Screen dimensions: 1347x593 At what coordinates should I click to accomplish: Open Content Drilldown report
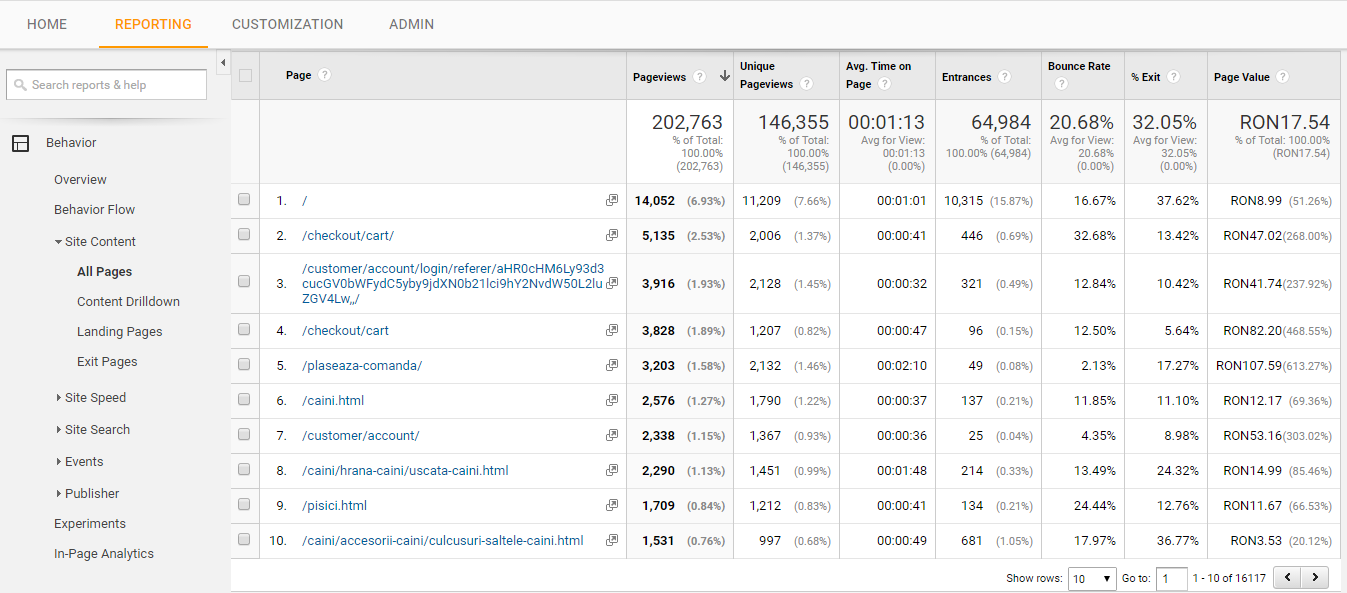(128, 302)
